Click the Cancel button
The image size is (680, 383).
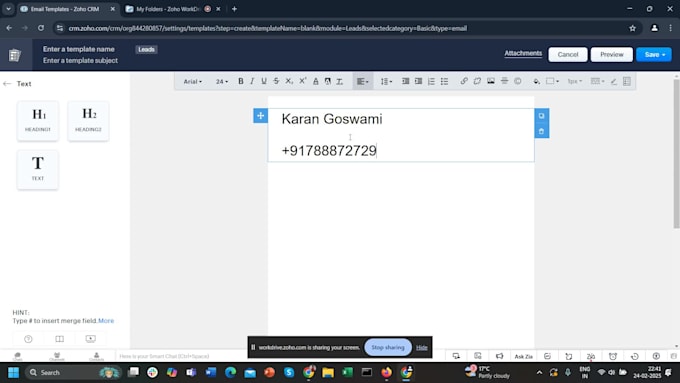[568, 55]
